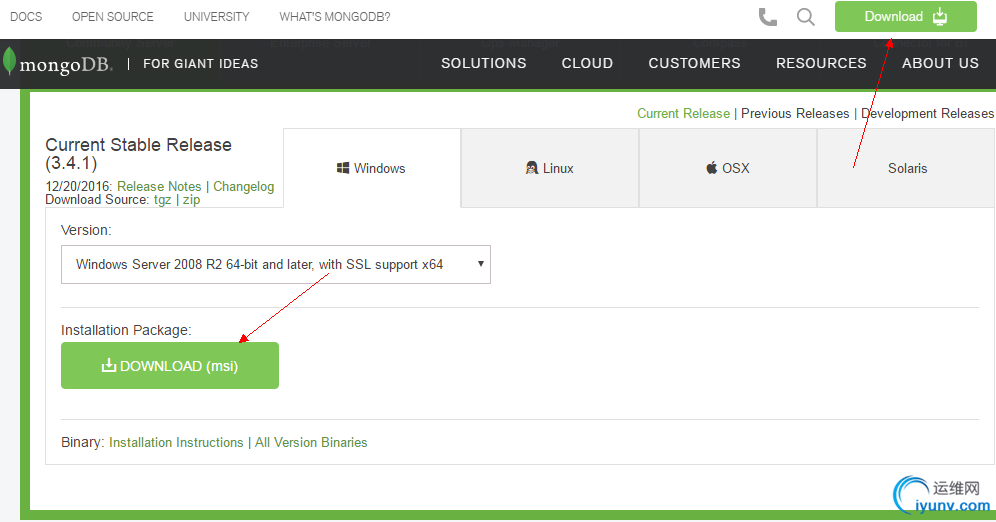
Task: Open ABOUT US navigation menu
Action: [940, 64]
